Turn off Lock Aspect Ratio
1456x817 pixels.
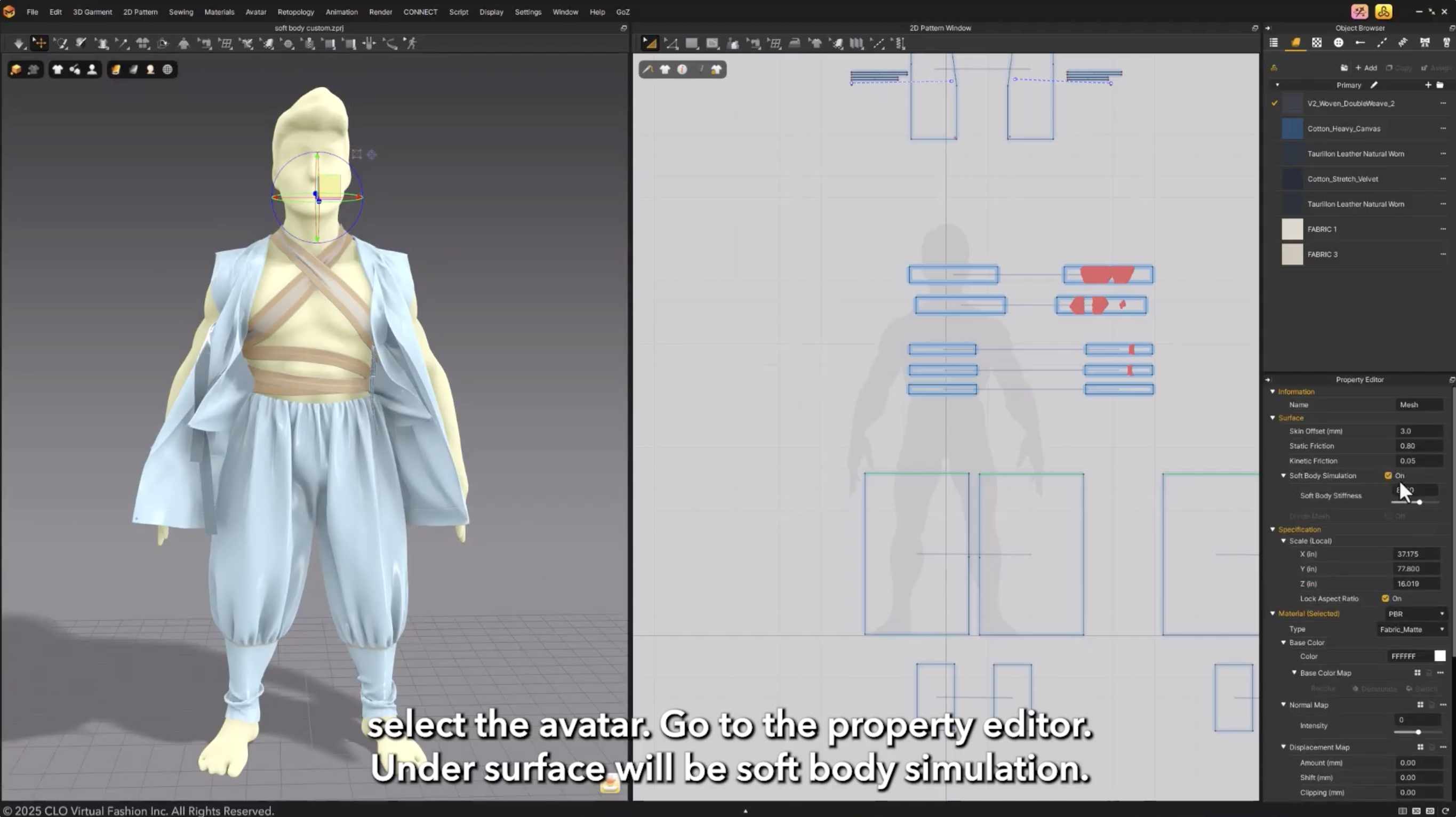coord(1386,598)
